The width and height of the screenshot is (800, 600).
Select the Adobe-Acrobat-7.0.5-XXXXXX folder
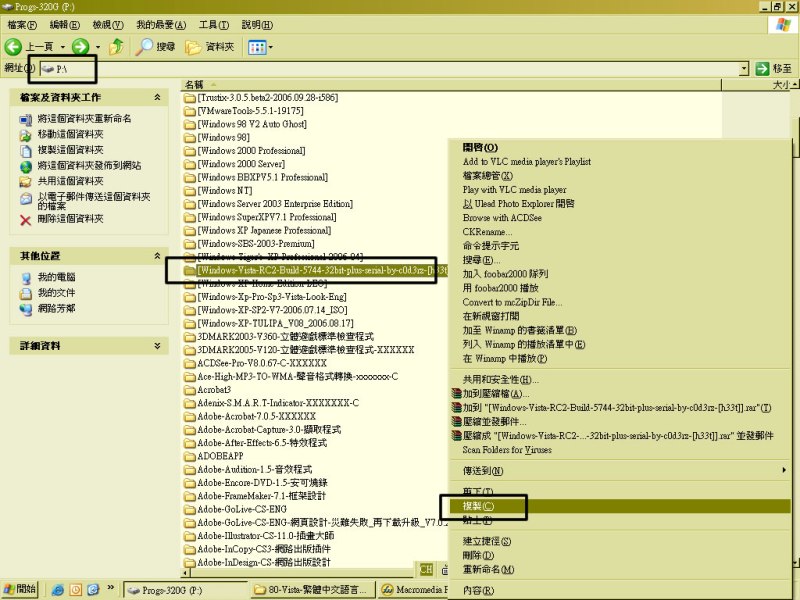tap(249, 417)
